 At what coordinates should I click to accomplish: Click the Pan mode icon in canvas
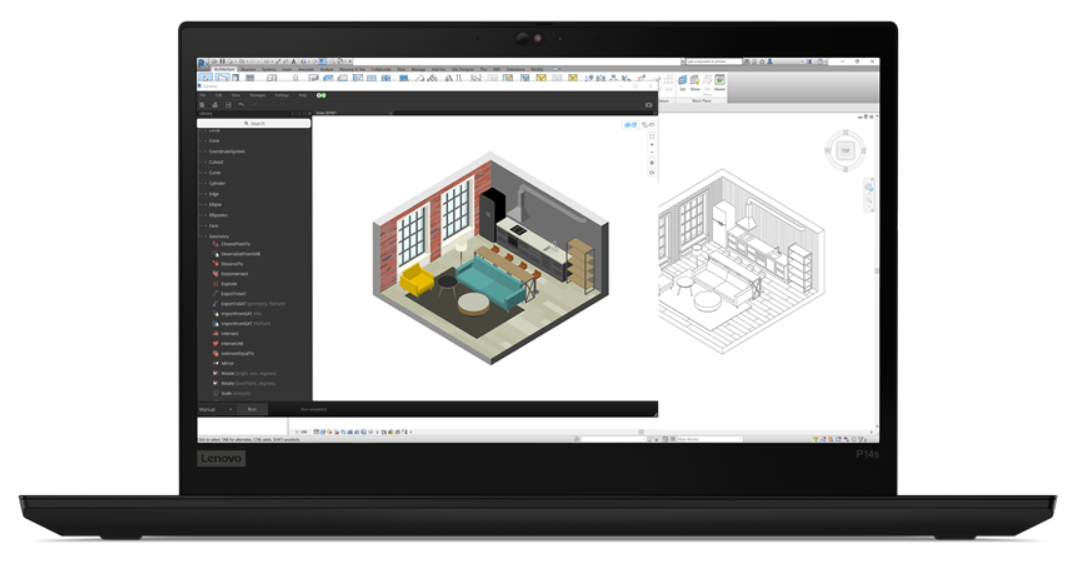(x=652, y=163)
